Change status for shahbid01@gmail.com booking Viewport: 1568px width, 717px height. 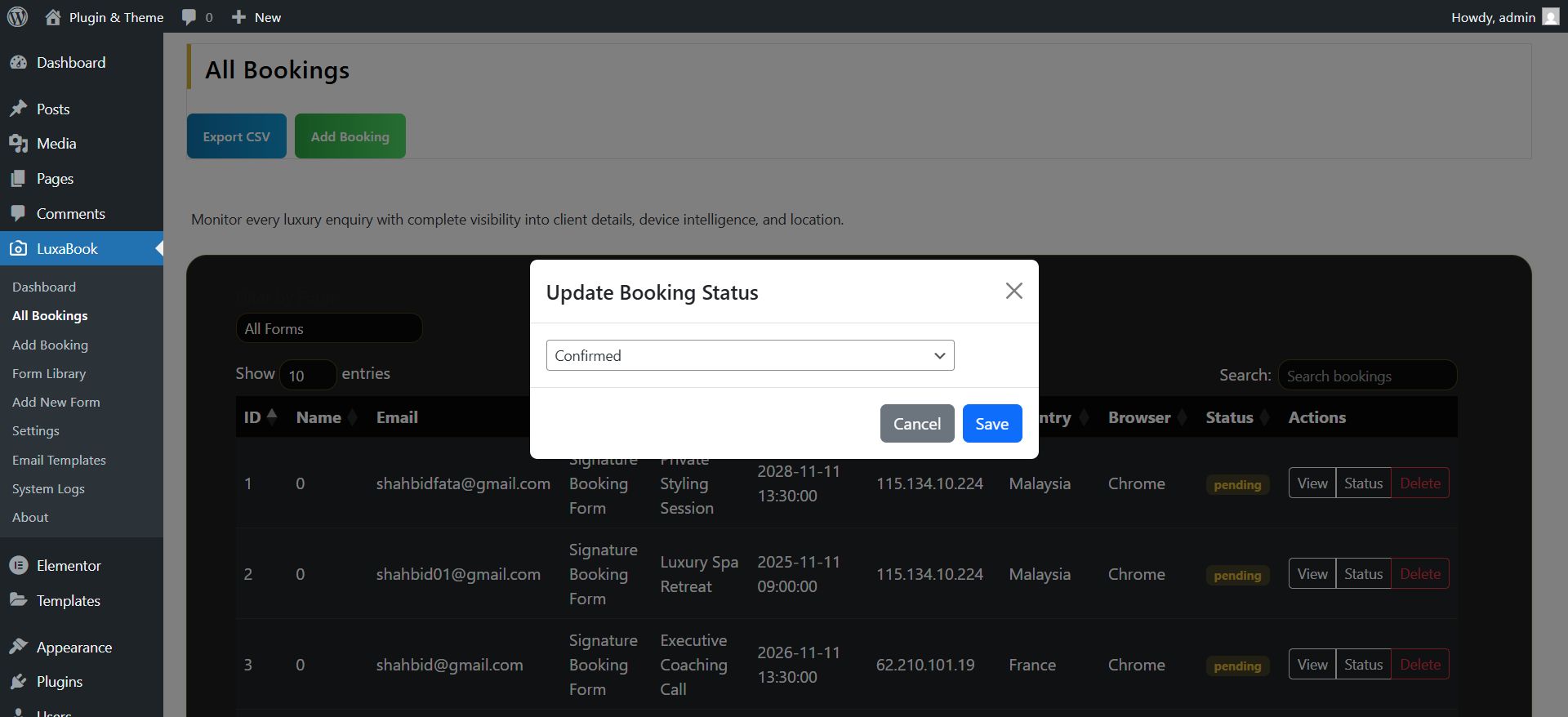point(1364,574)
